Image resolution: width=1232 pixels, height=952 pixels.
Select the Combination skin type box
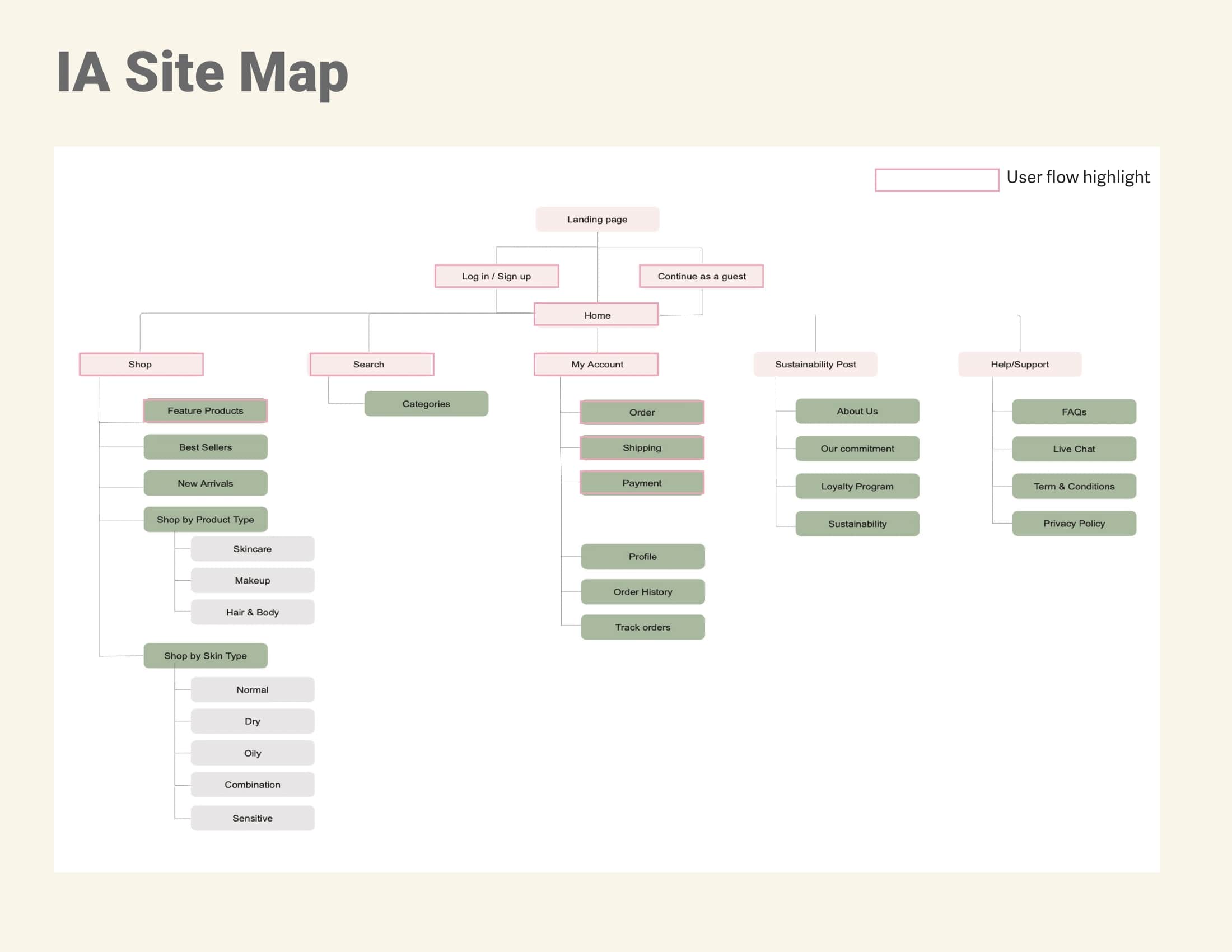pos(252,785)
